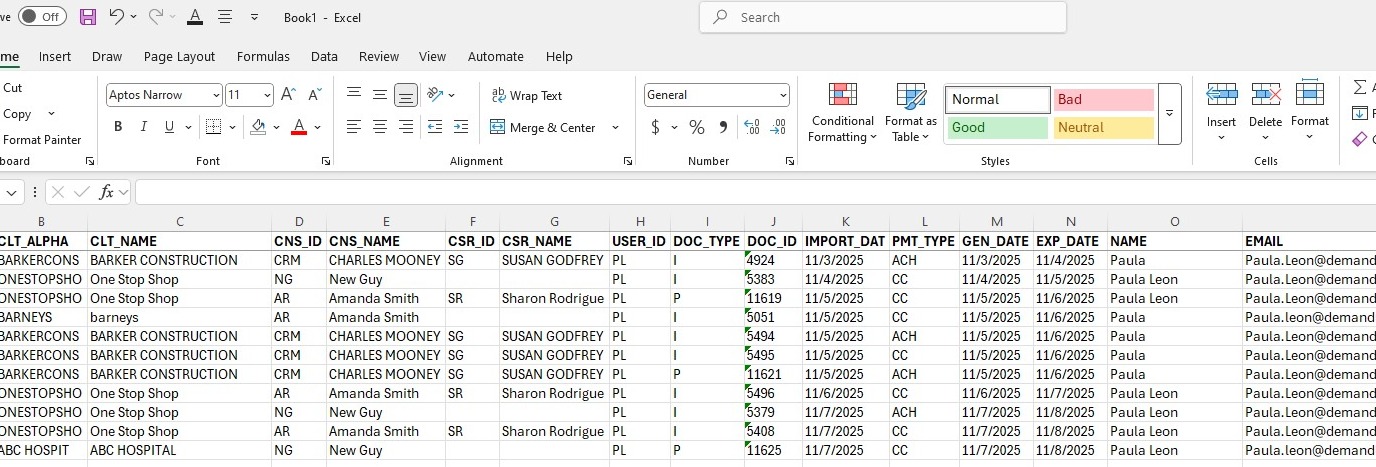1376x467 pixels.
Task: Open the Font dialog launcher
Action: (x=327, y=161)
